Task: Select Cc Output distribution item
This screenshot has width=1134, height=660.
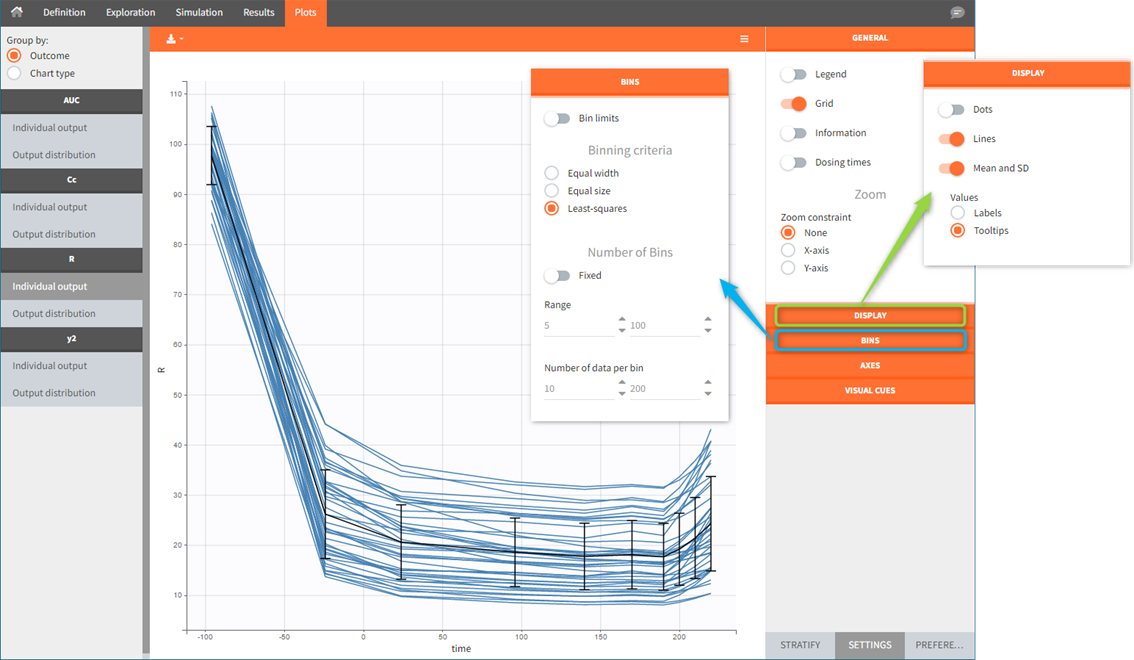Action: [54, 234]
